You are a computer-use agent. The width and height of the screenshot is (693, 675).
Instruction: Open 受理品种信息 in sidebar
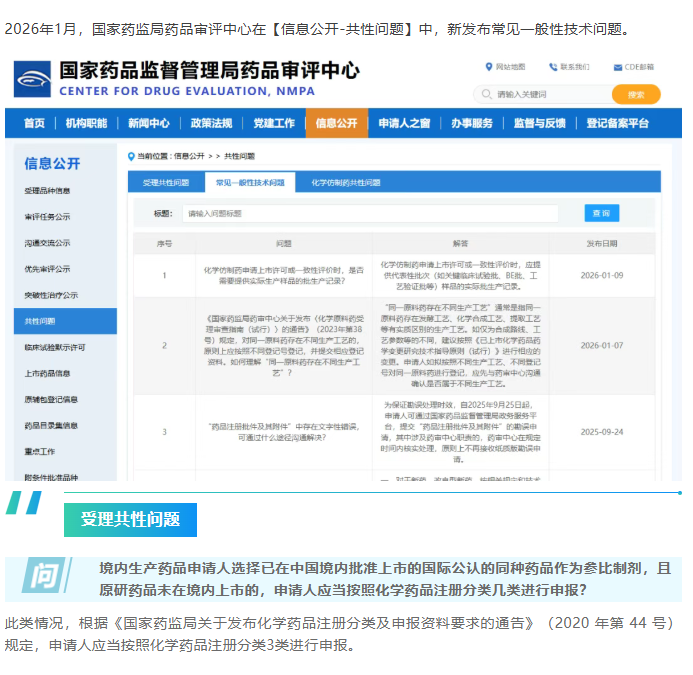[x=48, y=190]
